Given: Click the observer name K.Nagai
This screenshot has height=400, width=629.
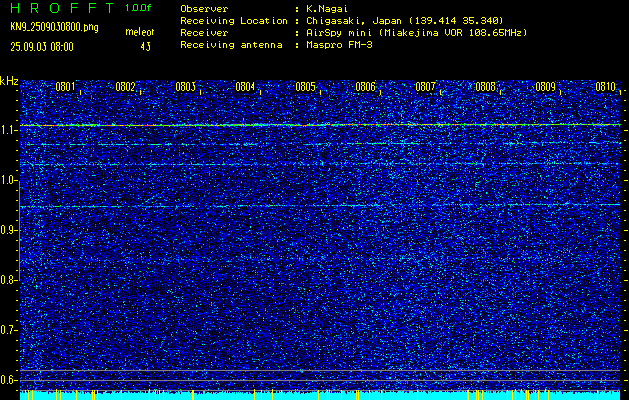Looking at the screenshot, I should point(327,9).
